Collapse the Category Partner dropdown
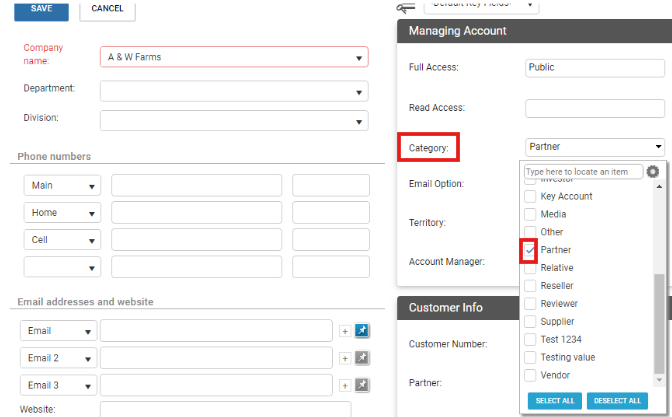 (x=594, y=147)
